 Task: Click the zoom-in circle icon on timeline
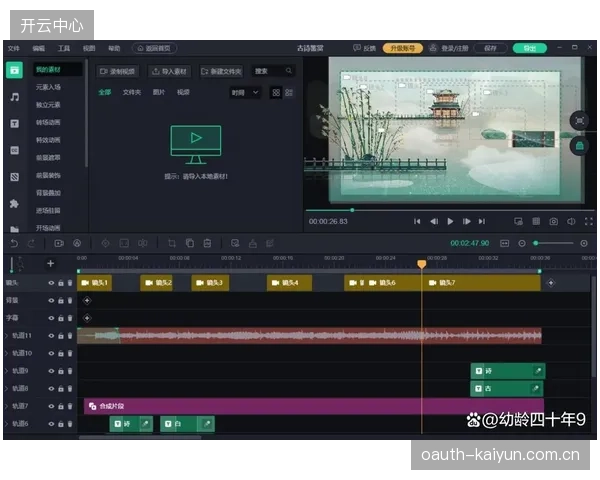tap(584, 243)
